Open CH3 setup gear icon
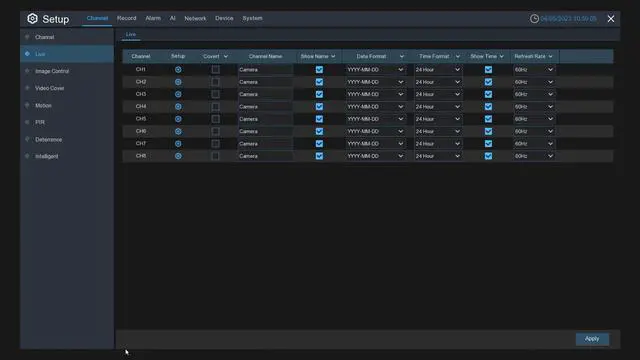 pyautogui.click(x=178, y=94)
